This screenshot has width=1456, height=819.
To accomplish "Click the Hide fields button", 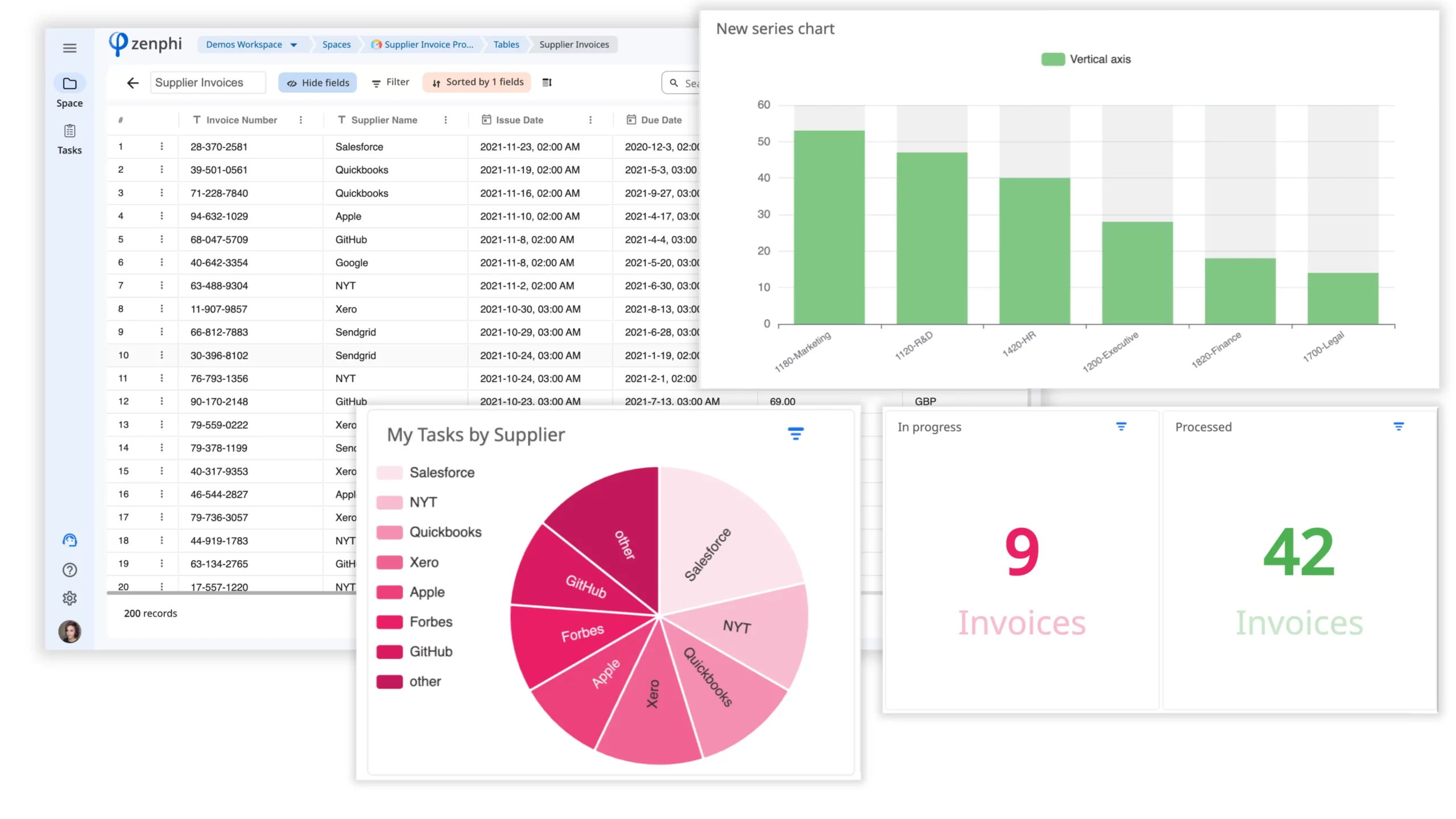I will (x=317, y=82).
